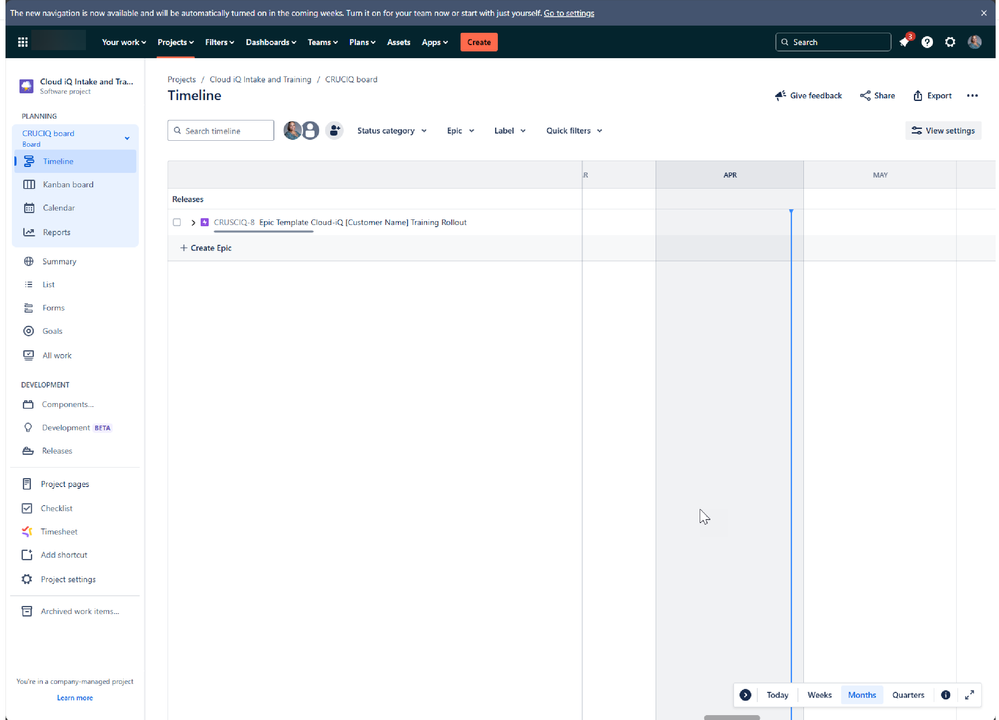
Task: Open the Dashboards menu
Action: coord(271,42)
